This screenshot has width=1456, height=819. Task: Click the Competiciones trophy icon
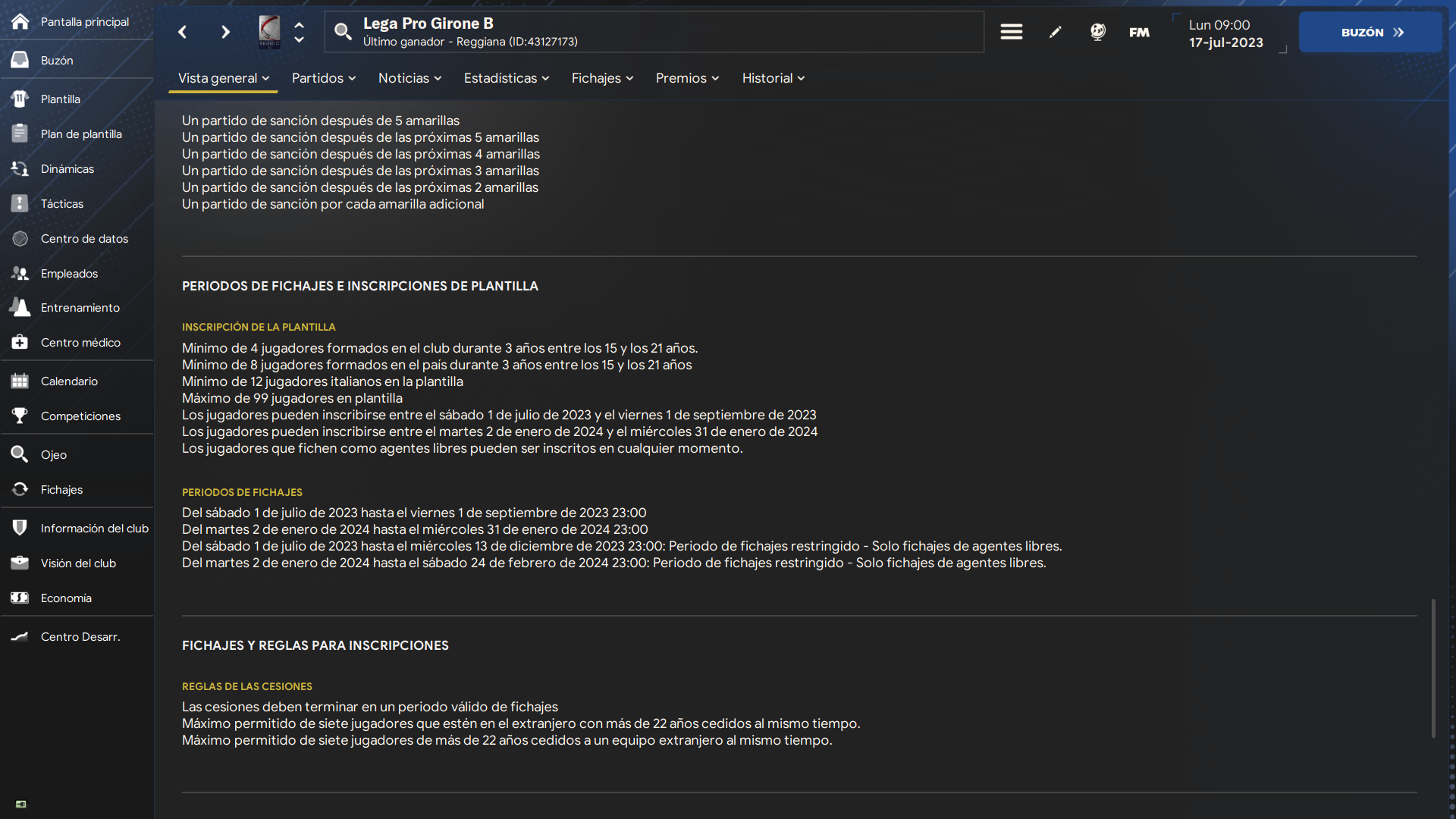pyautogui.click(x=20, y=416)
